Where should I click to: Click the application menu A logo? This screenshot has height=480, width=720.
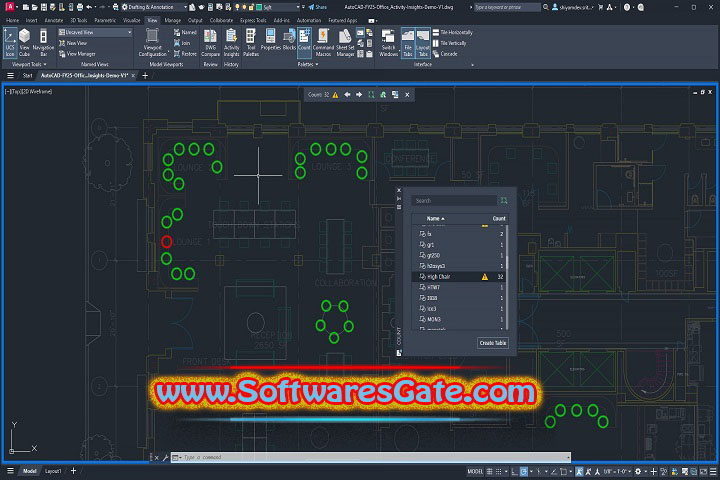[x=10, y=7]
